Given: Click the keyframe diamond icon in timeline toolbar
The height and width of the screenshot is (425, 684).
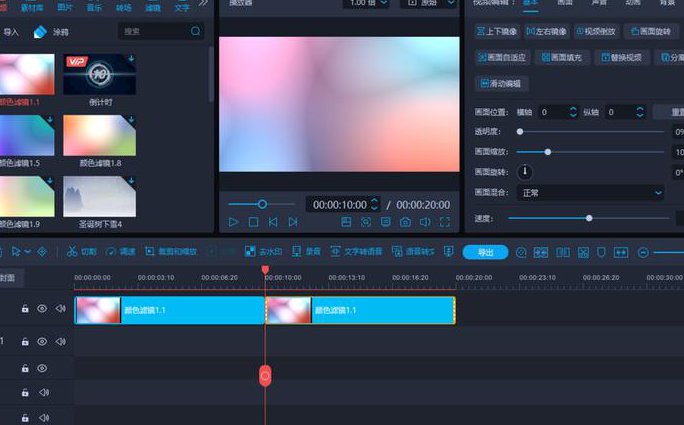Looking at the screenshot, I should coord(42,252).
